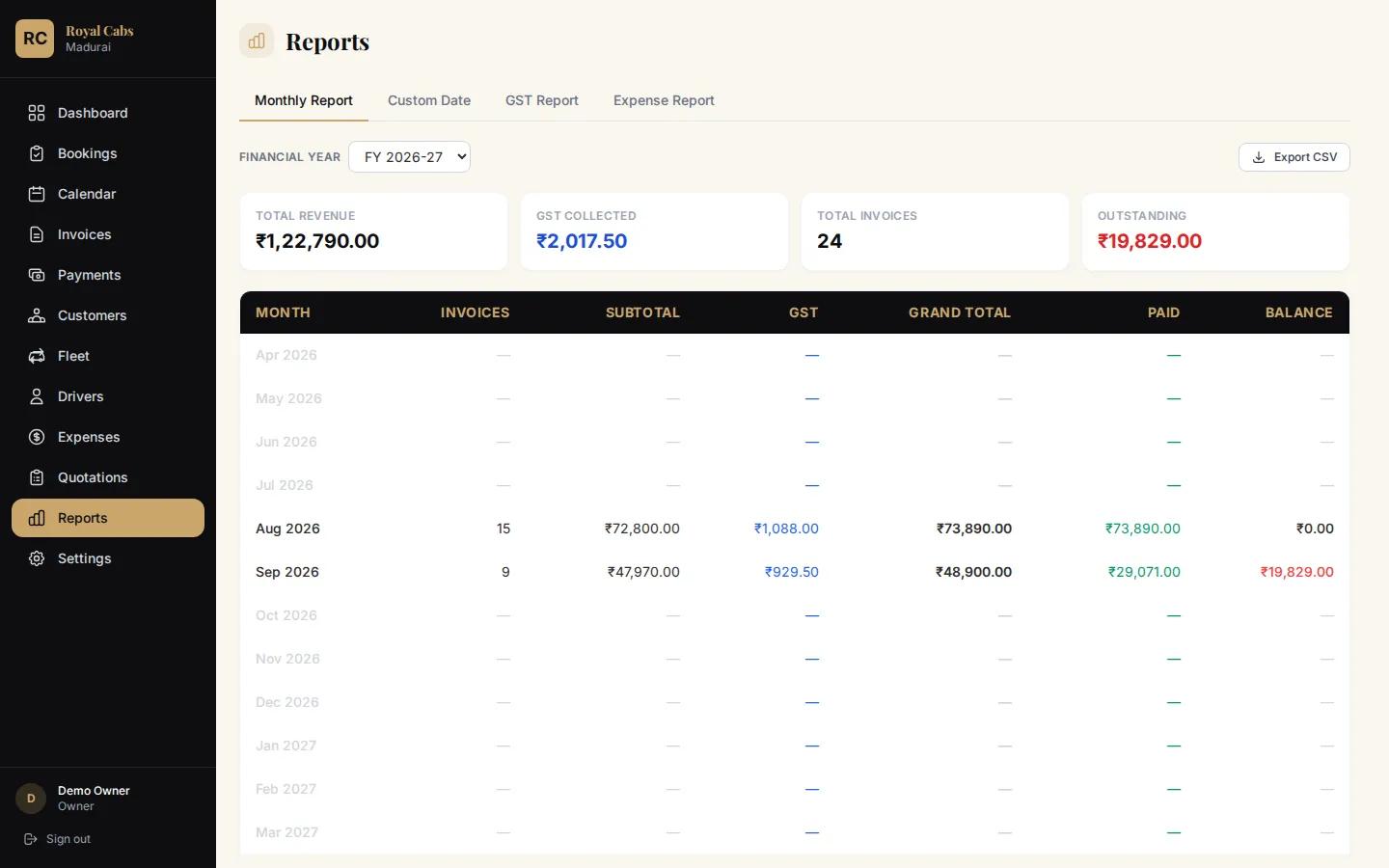Image resolution: width=1389 pixels, height=868 pixels.
Task: Click the BALANCE column header
Action: [1298, 312]
